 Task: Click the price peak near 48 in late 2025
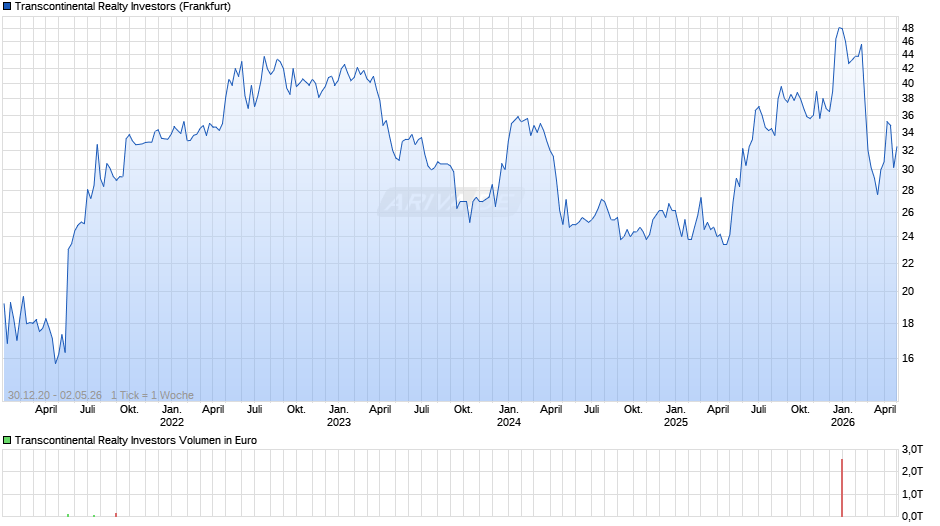pos(840,28)
